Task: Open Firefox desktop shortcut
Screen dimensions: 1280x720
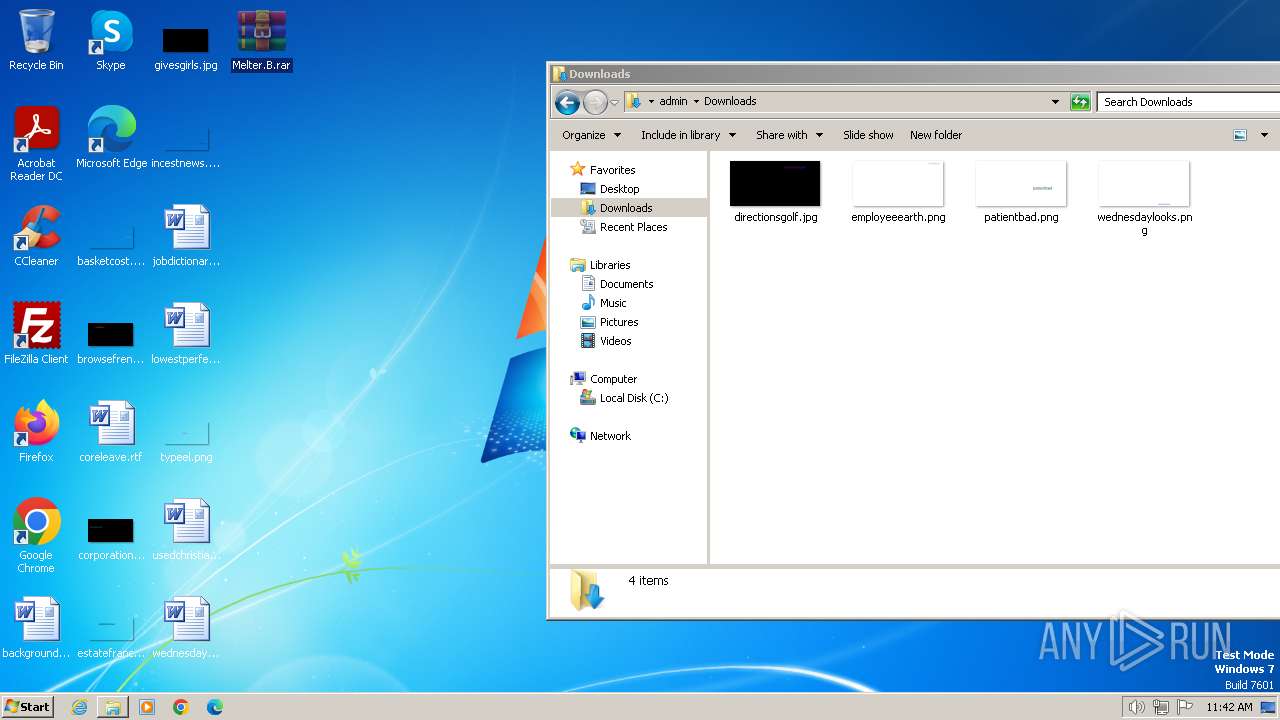Action: click(x=36, y=432)
